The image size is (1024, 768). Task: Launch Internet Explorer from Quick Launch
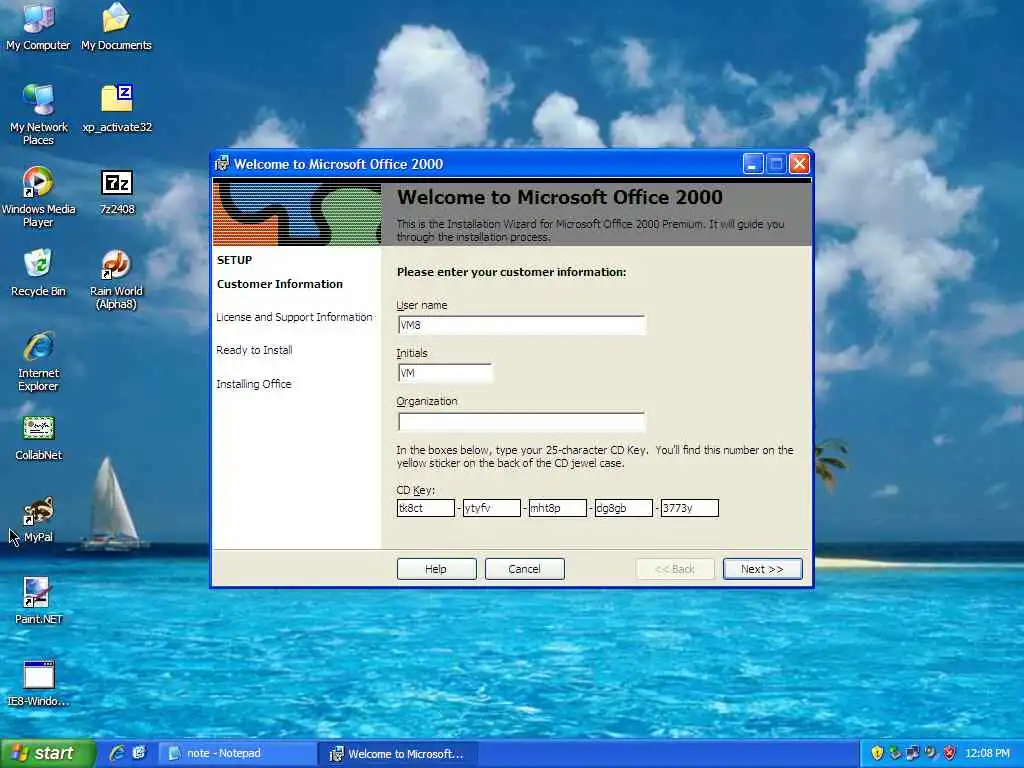click(118, 753)
